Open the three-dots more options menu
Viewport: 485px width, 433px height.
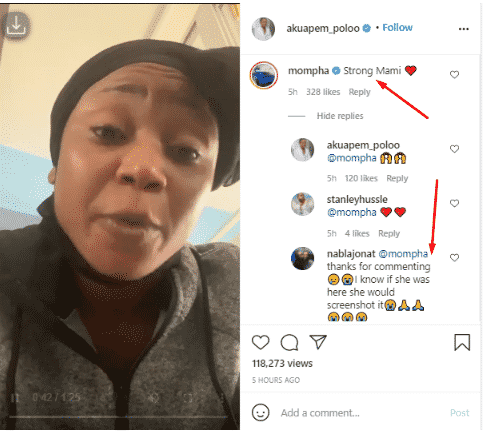(464, 29)
